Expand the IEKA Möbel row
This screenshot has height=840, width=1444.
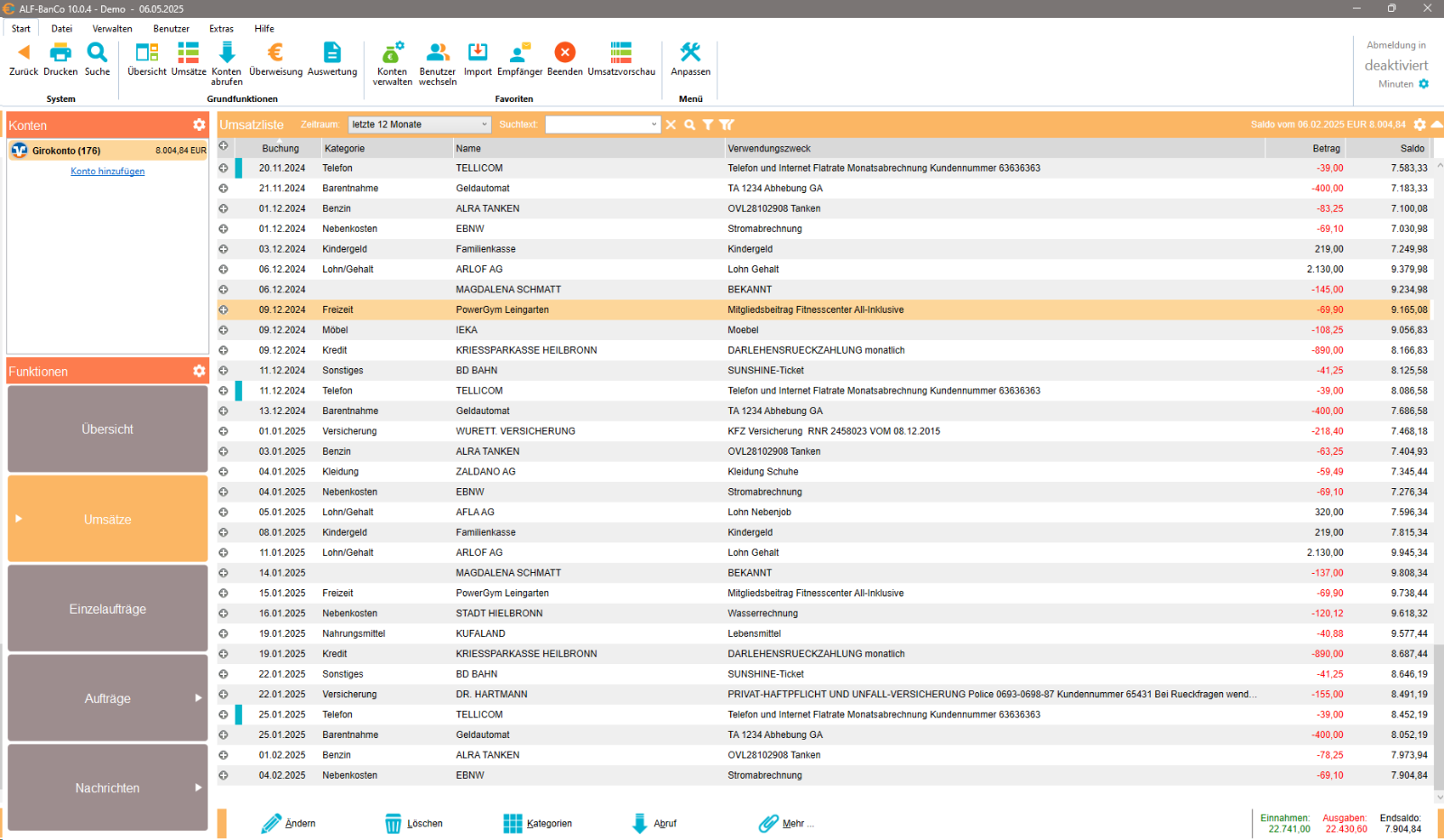coord(223,330)
